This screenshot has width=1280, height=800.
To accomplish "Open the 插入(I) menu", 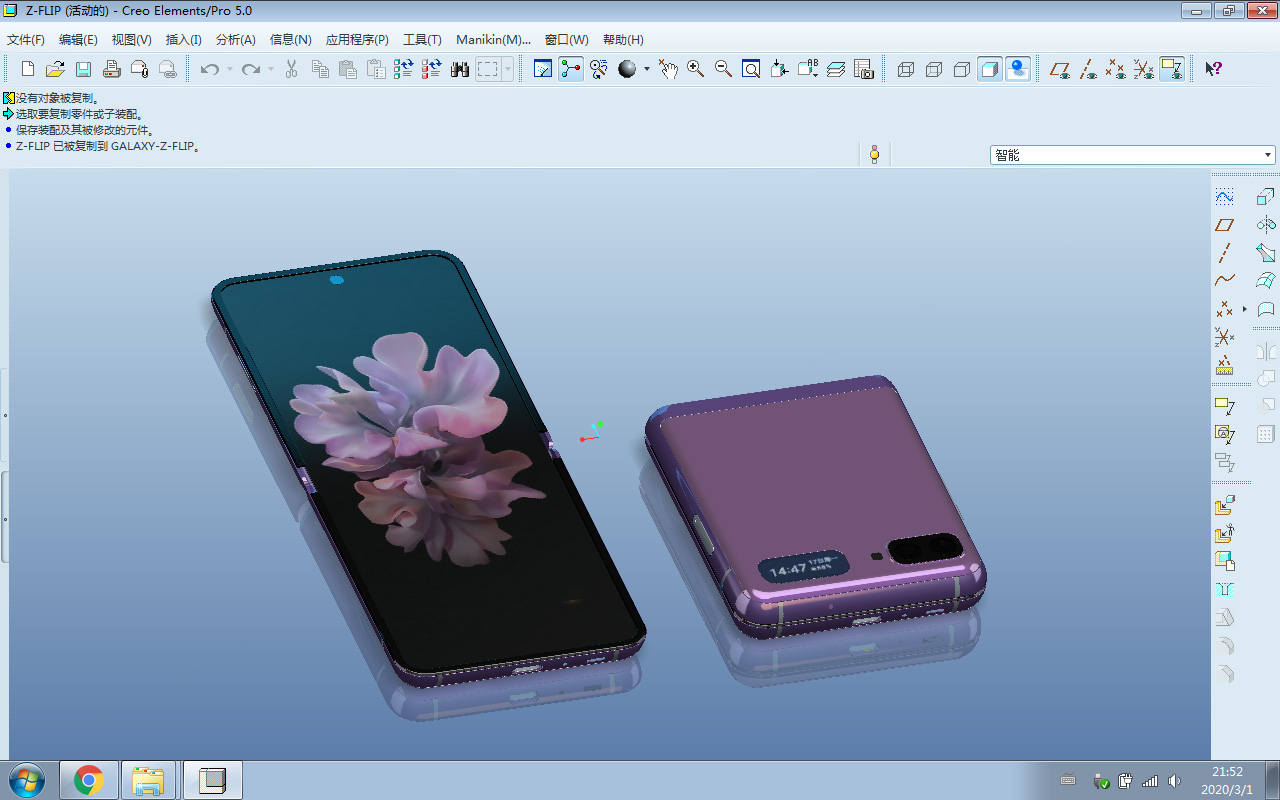I will click(184, 40).
